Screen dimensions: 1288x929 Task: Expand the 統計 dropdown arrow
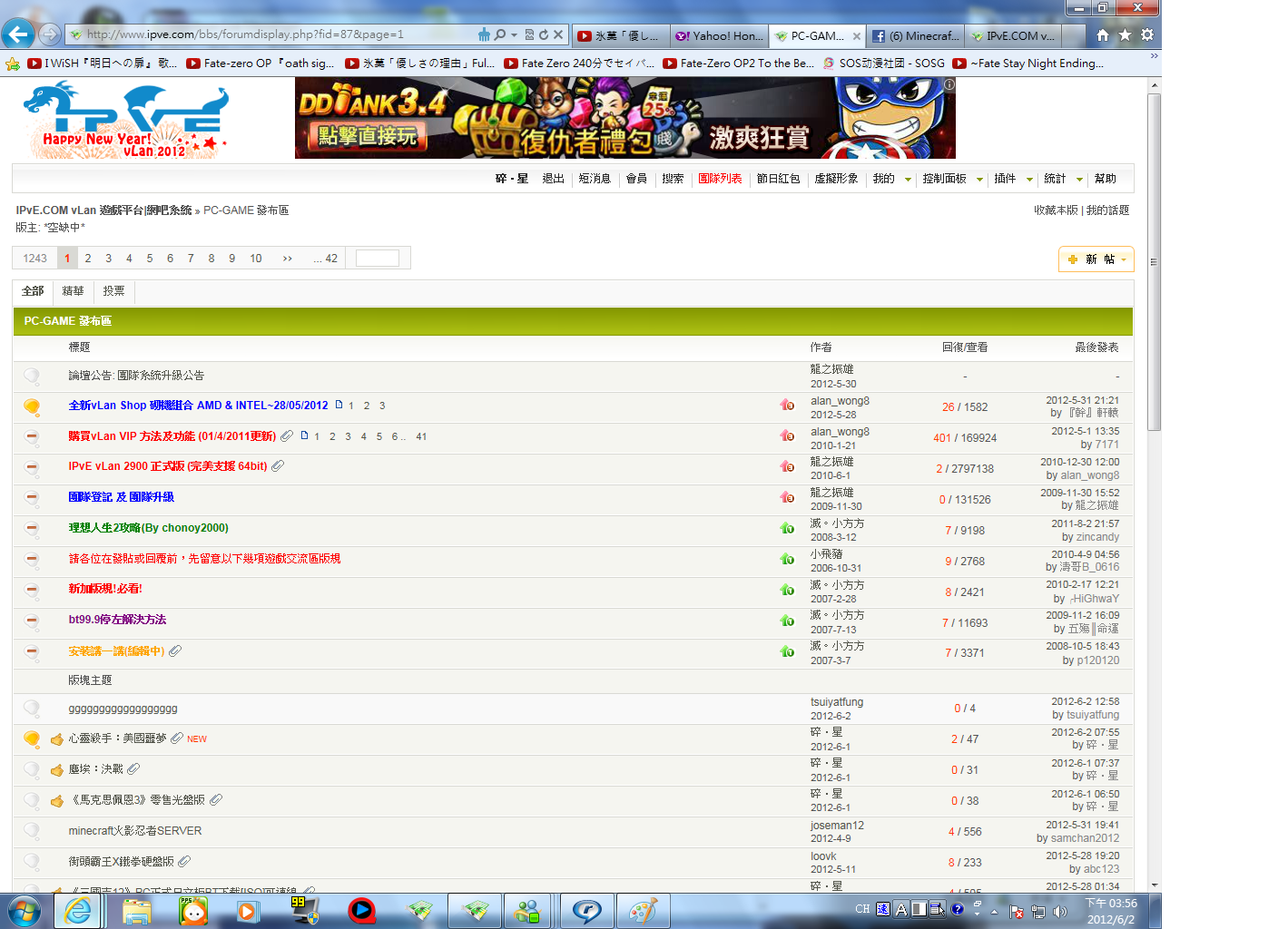(x=1079, y=180)
